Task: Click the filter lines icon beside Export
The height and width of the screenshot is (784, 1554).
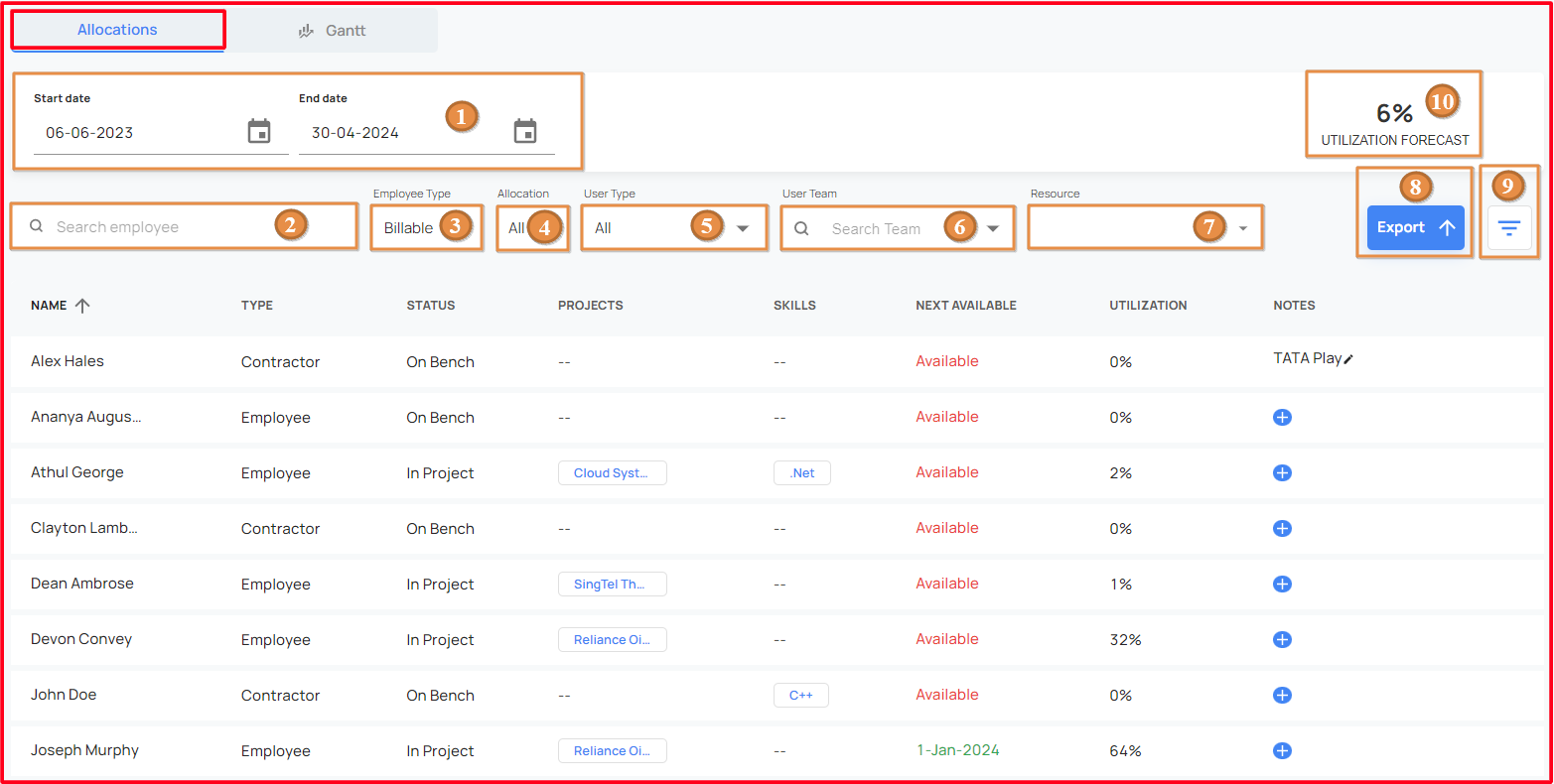Action: point(1509,228)
